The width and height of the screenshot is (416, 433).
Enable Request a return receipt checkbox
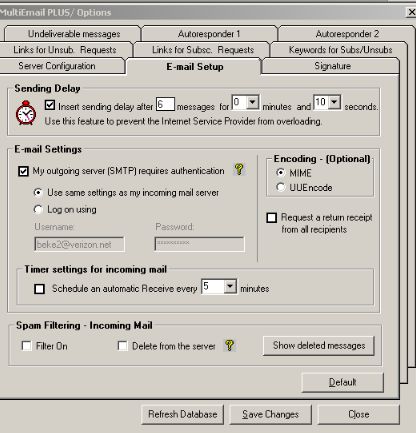click(x=272, y=218)
